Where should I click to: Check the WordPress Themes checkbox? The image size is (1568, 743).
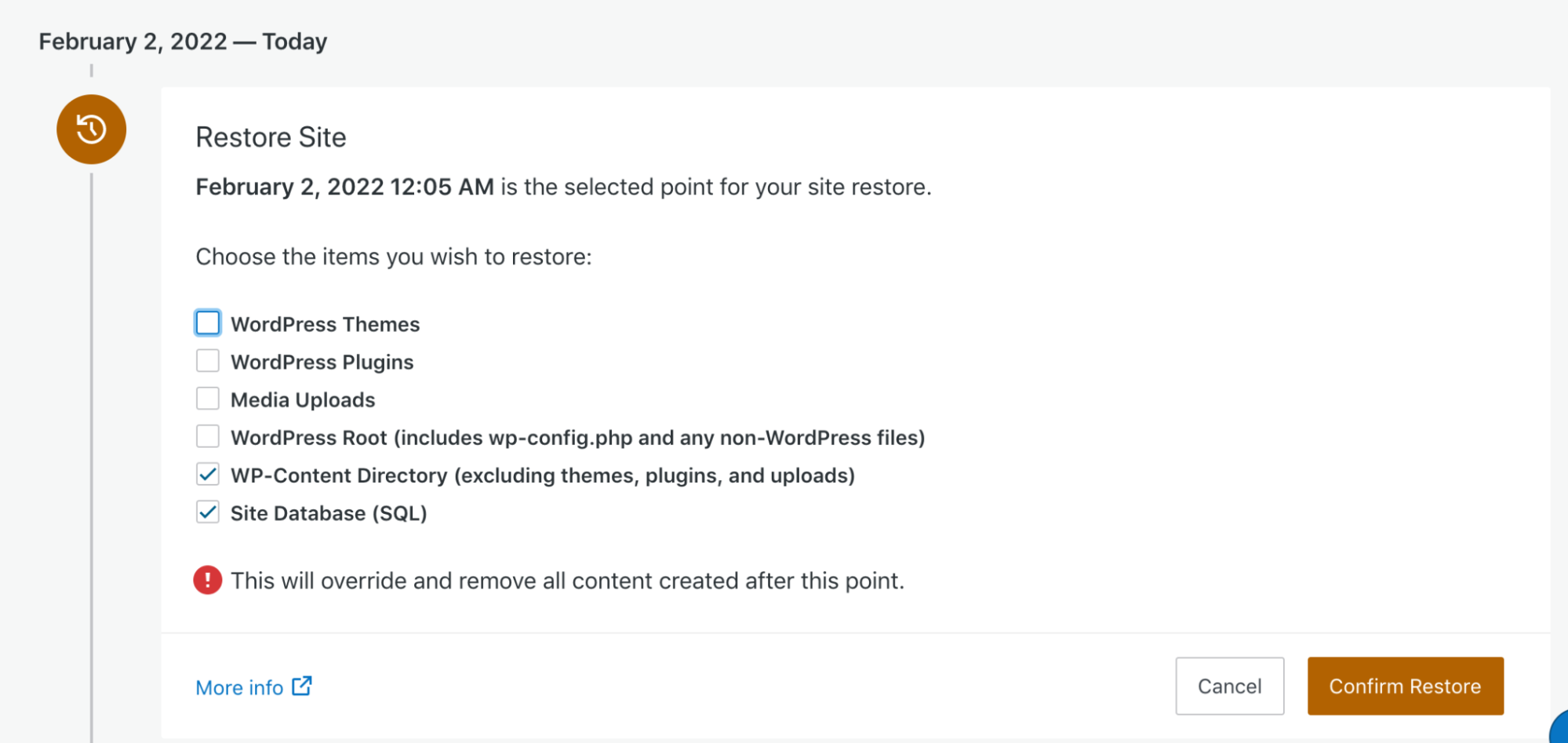[208, 323]
